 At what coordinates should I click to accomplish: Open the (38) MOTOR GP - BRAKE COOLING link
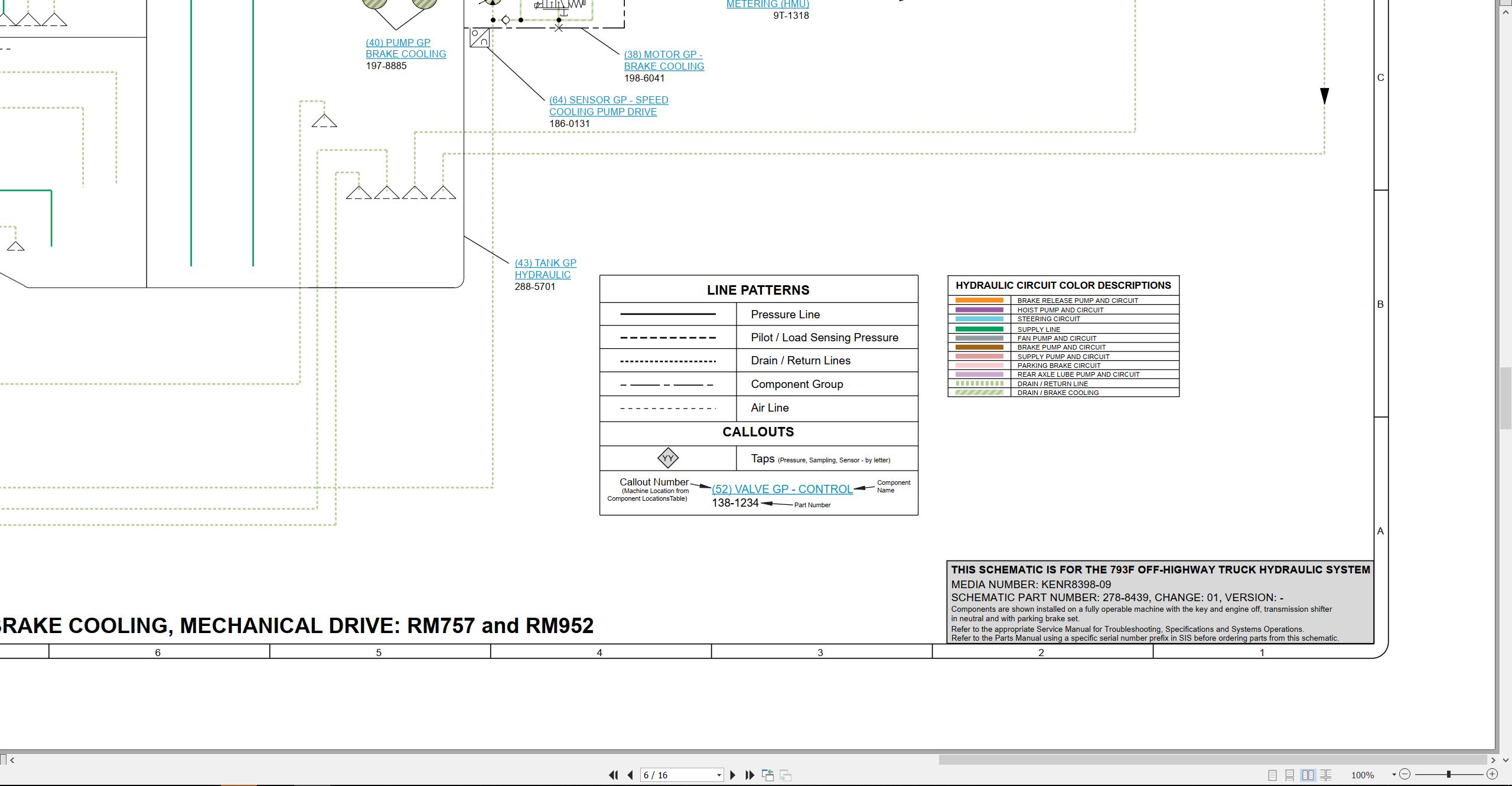point(664,60)
